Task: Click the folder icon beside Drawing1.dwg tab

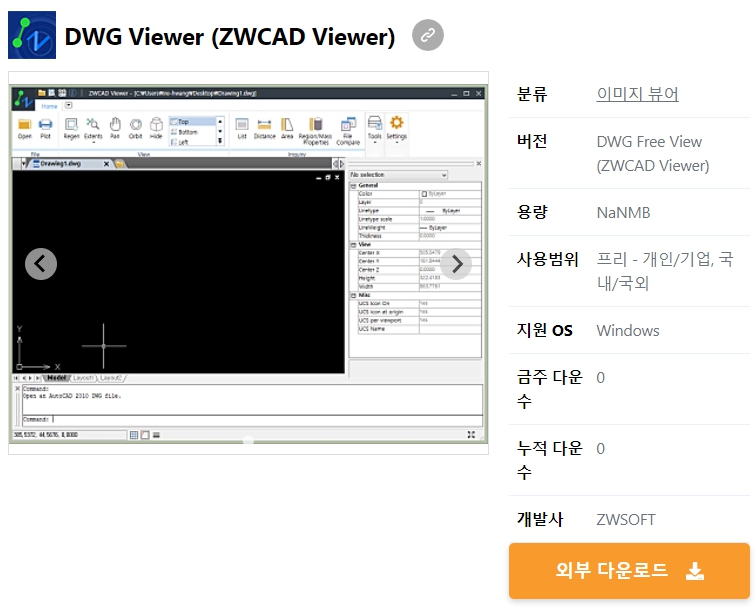Action: 119,164
